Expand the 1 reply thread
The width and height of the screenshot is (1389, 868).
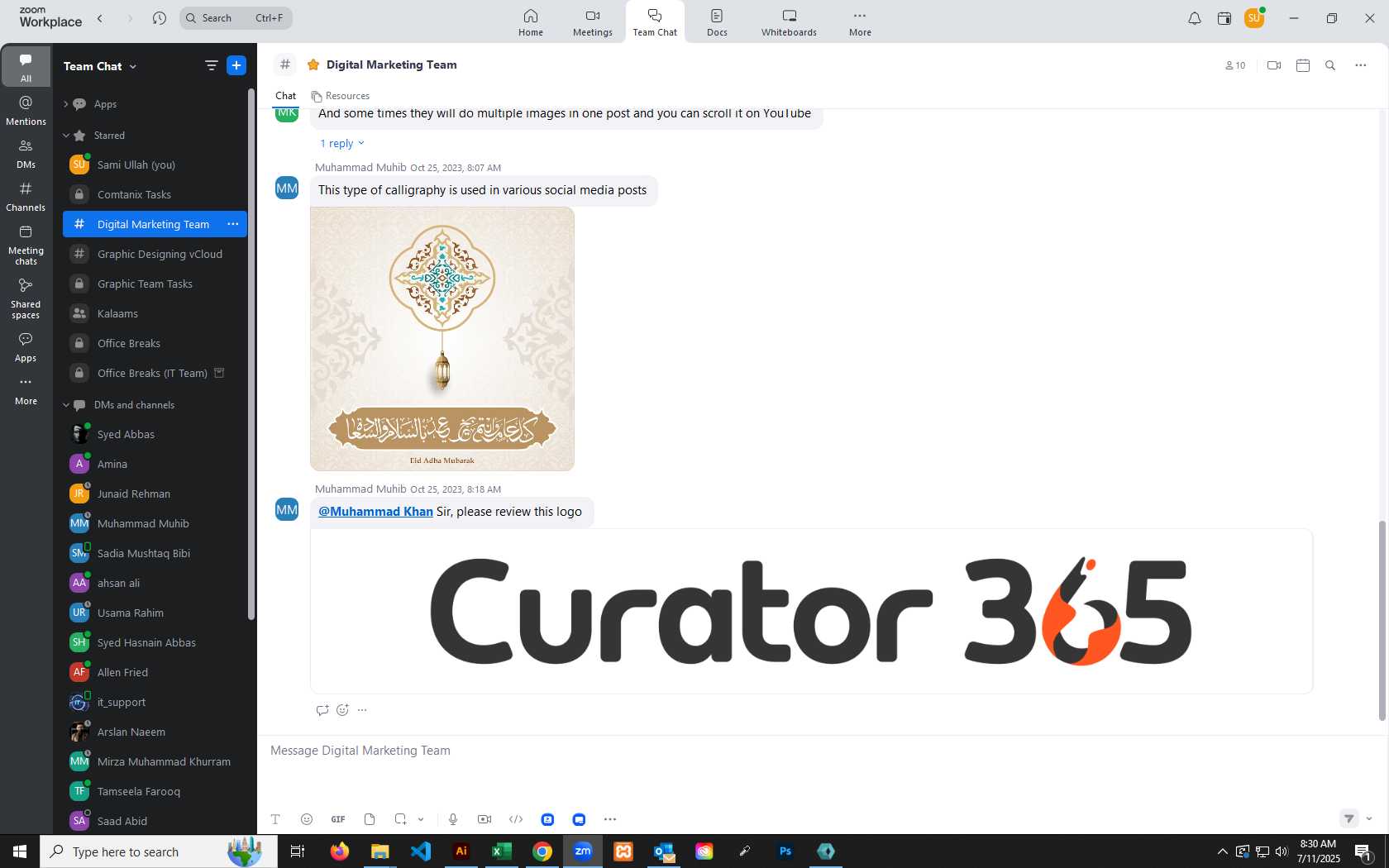pyautogui.click(x=342, y=144)
